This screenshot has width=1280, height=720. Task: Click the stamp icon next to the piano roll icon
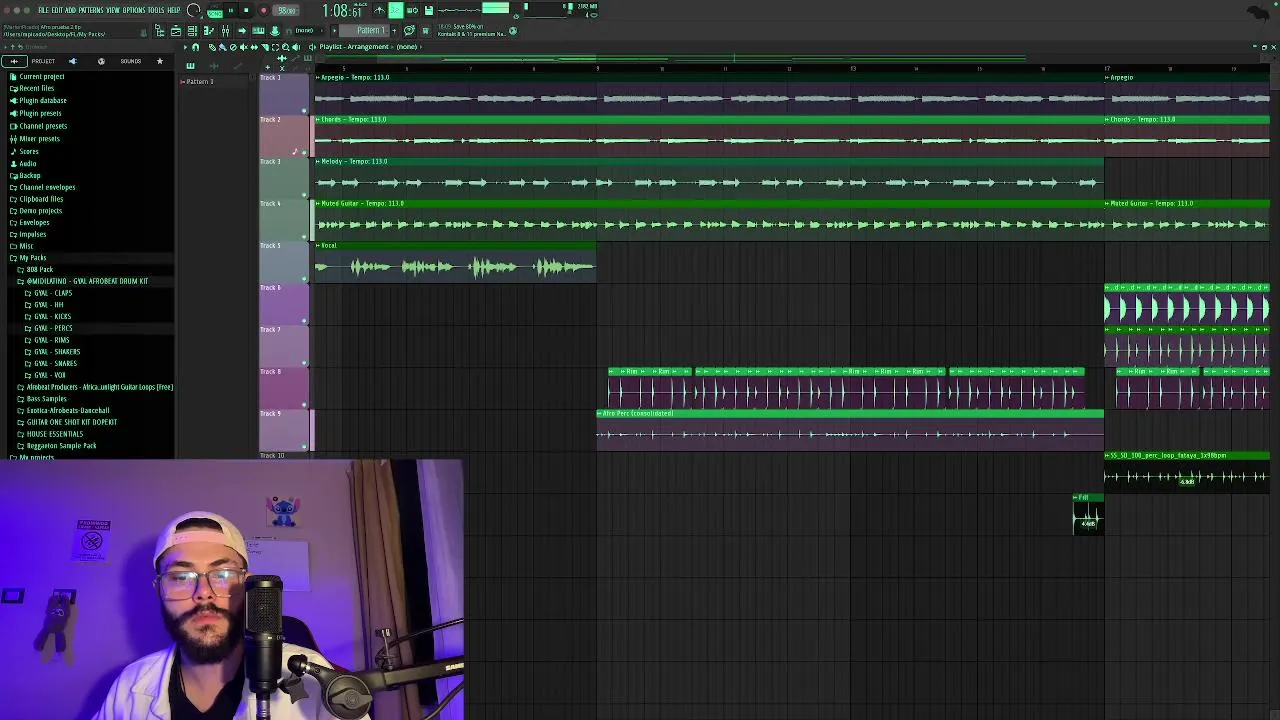click(274, 31)
